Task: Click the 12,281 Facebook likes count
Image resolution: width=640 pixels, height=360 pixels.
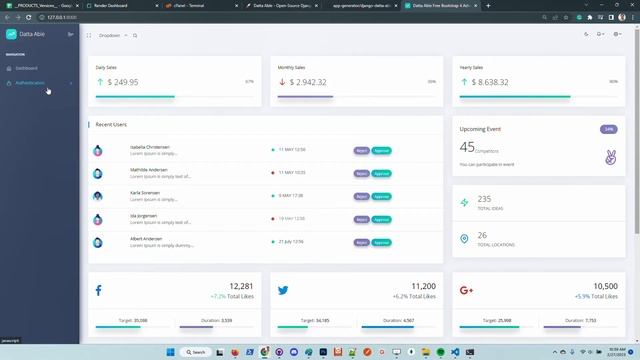Action: 241,286
